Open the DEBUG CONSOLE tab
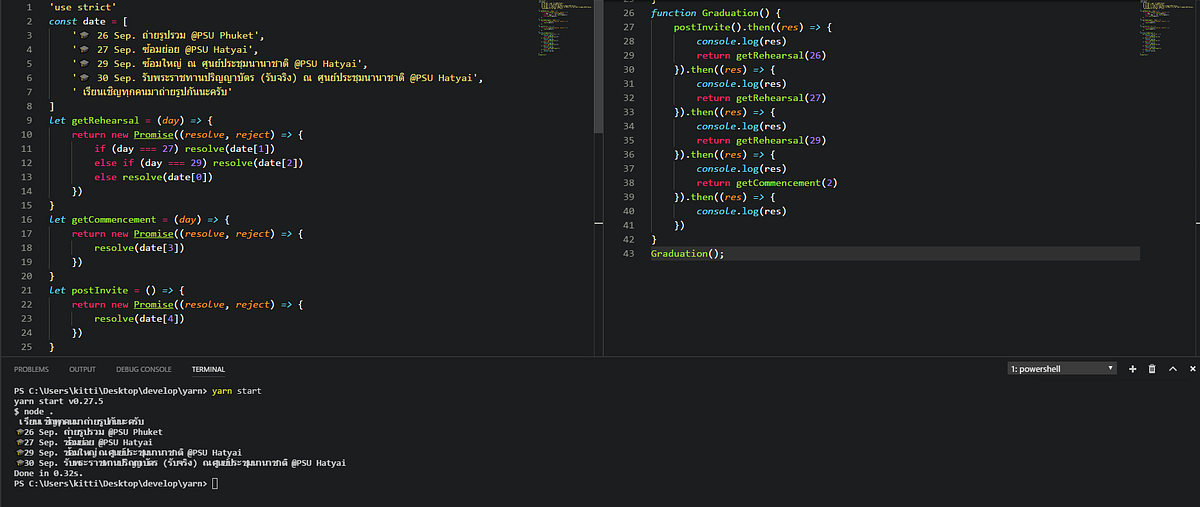The image size is (1200, 507). [143, 369]
